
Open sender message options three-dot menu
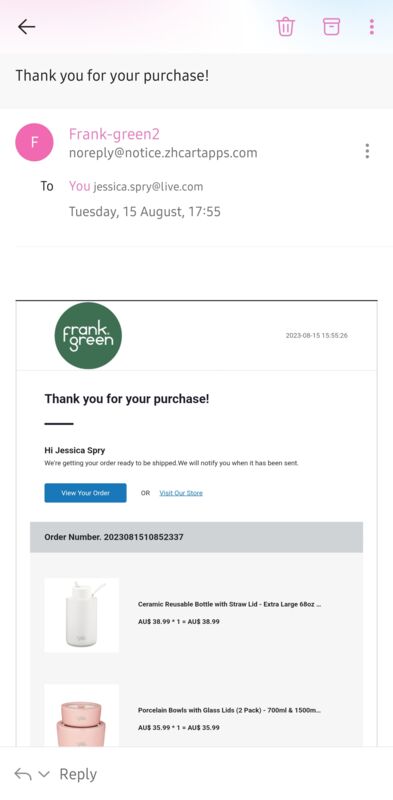pyautogui.click(x=367, y=151)
